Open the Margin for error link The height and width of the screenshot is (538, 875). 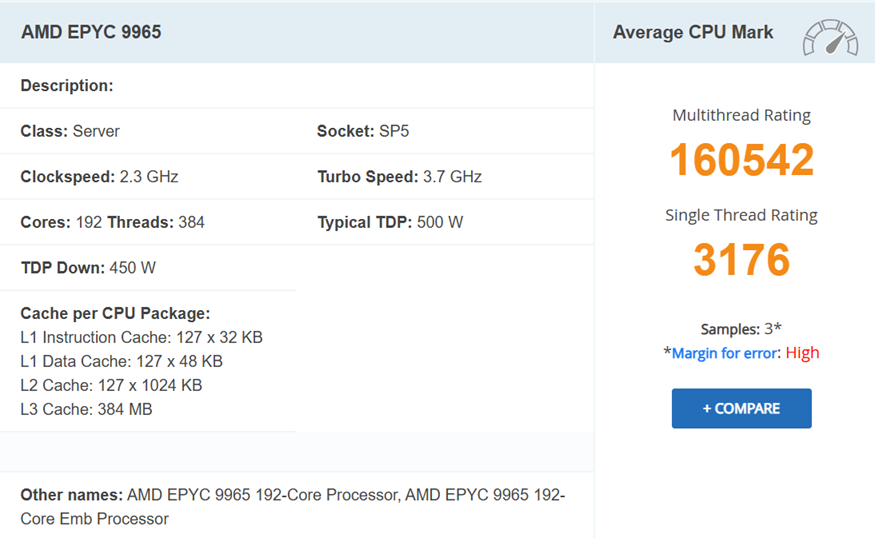tap(725, 352)
